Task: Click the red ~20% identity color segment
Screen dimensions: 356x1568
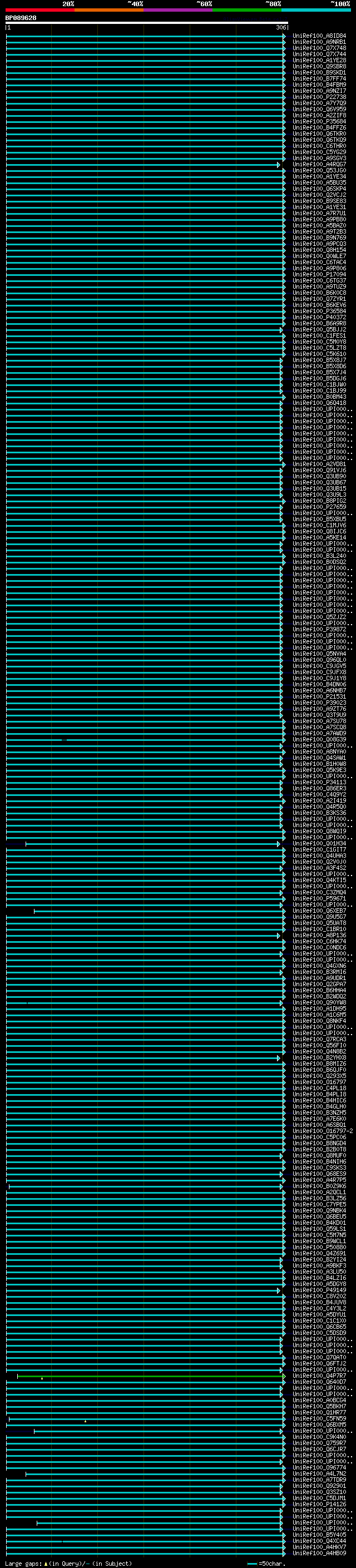Action: (x=40, y=10)
